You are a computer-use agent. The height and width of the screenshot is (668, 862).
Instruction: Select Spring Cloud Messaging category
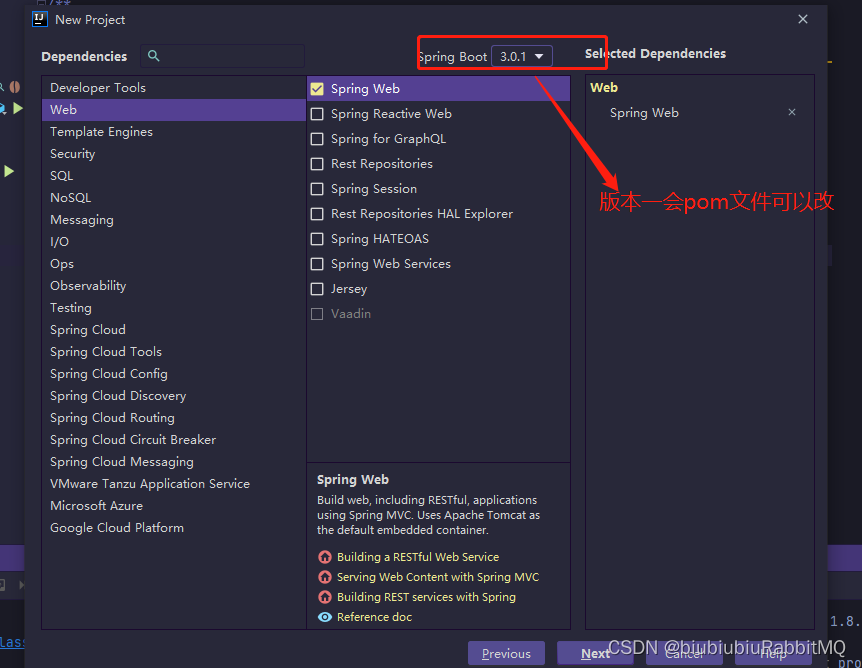(174, 461)
